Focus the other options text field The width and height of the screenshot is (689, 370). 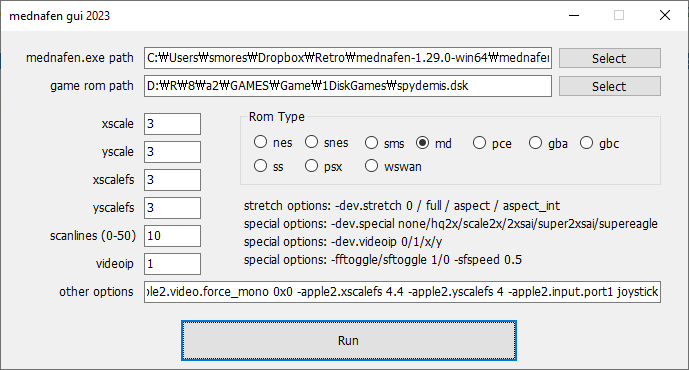(402, 292)
